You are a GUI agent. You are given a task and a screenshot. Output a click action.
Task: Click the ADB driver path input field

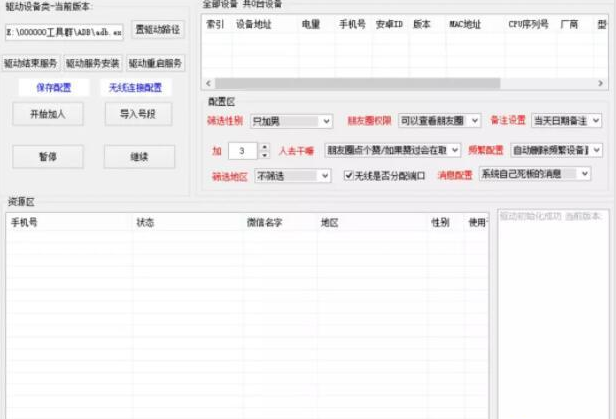point(64,32)
